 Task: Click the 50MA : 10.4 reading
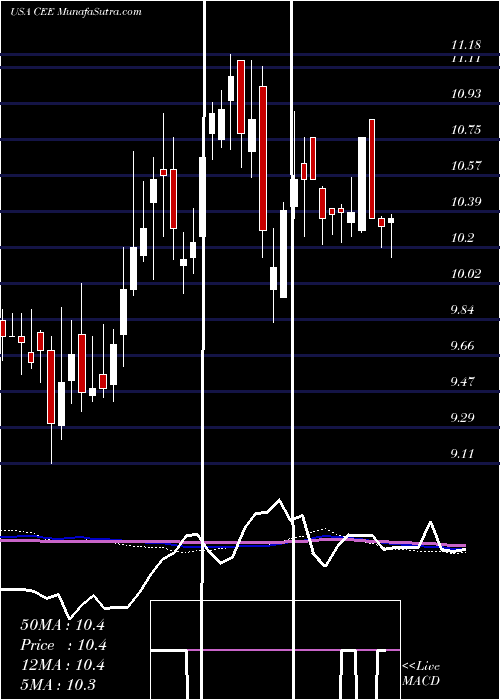click(x=62, y=625)
